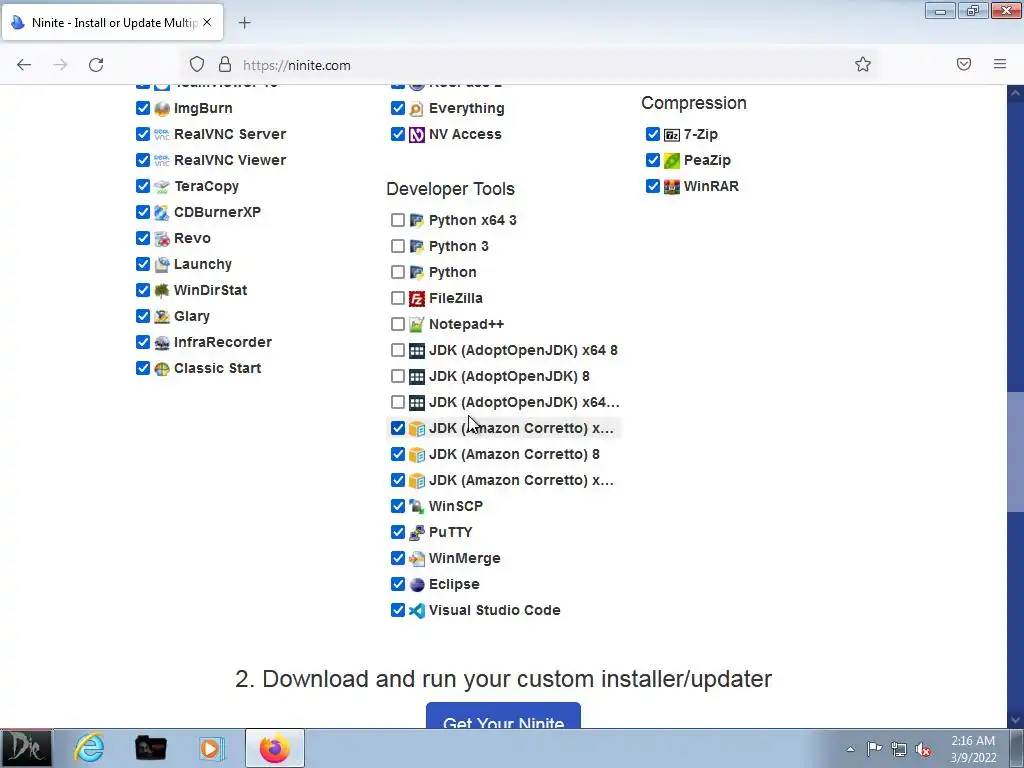1024x768 pixels.
Task: Check the Notepad++ checkbox
Action: pos(398,324)
